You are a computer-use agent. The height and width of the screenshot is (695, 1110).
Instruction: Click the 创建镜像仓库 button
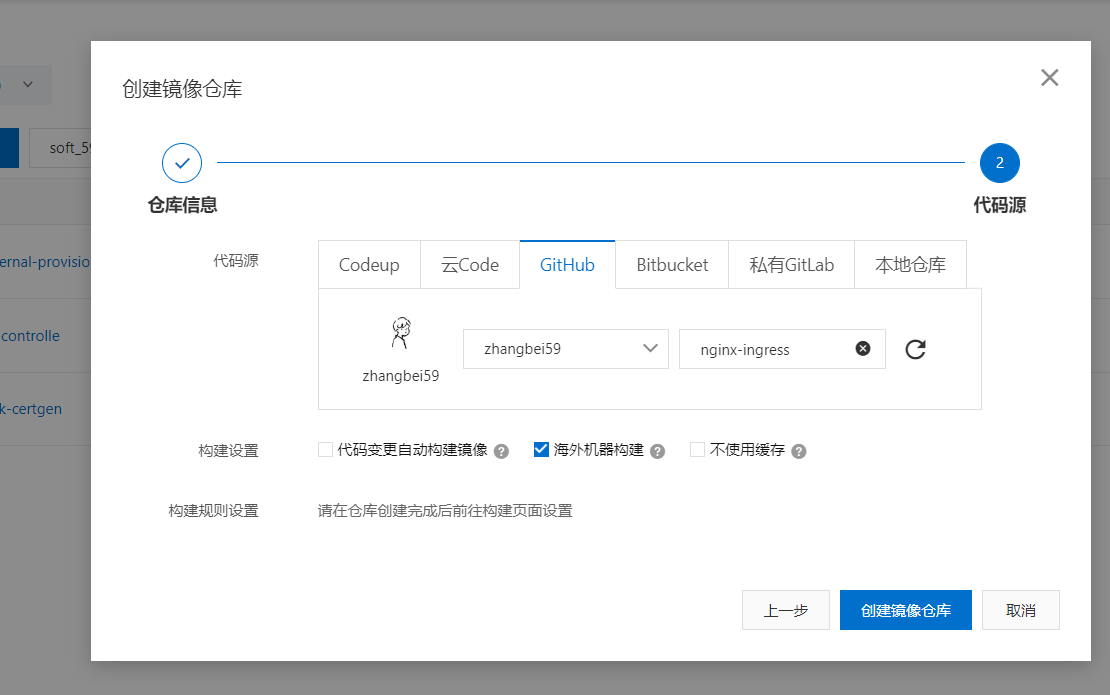(905, 610)
